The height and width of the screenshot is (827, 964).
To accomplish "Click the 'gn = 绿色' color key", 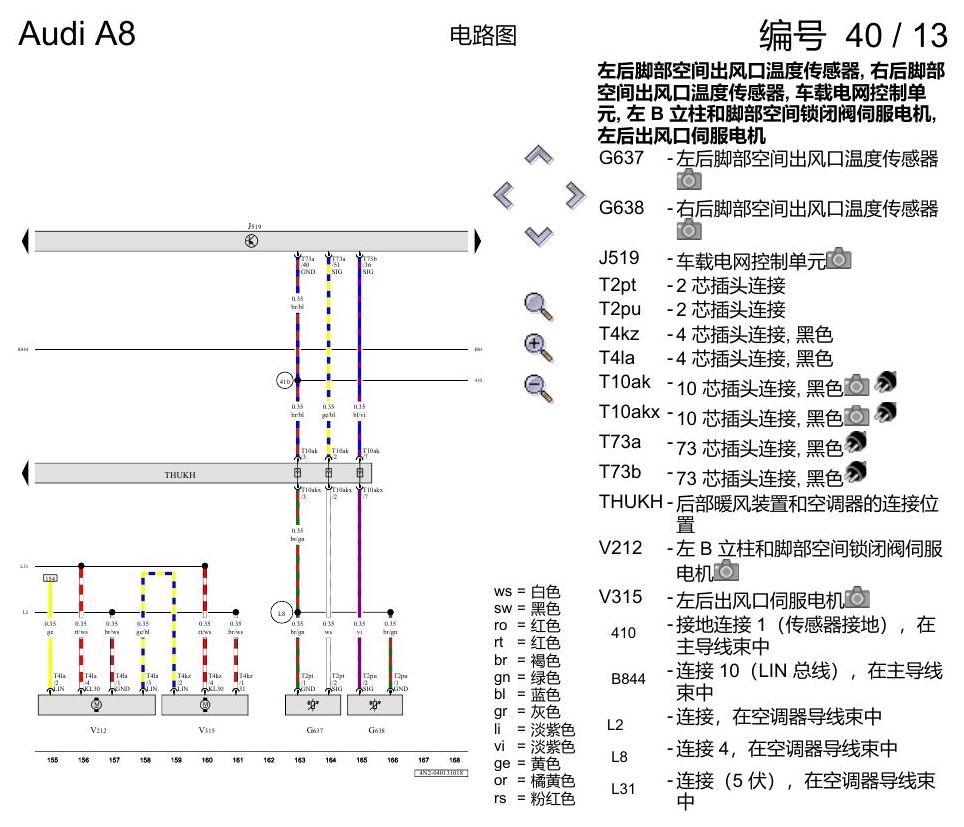I will 527,678.
